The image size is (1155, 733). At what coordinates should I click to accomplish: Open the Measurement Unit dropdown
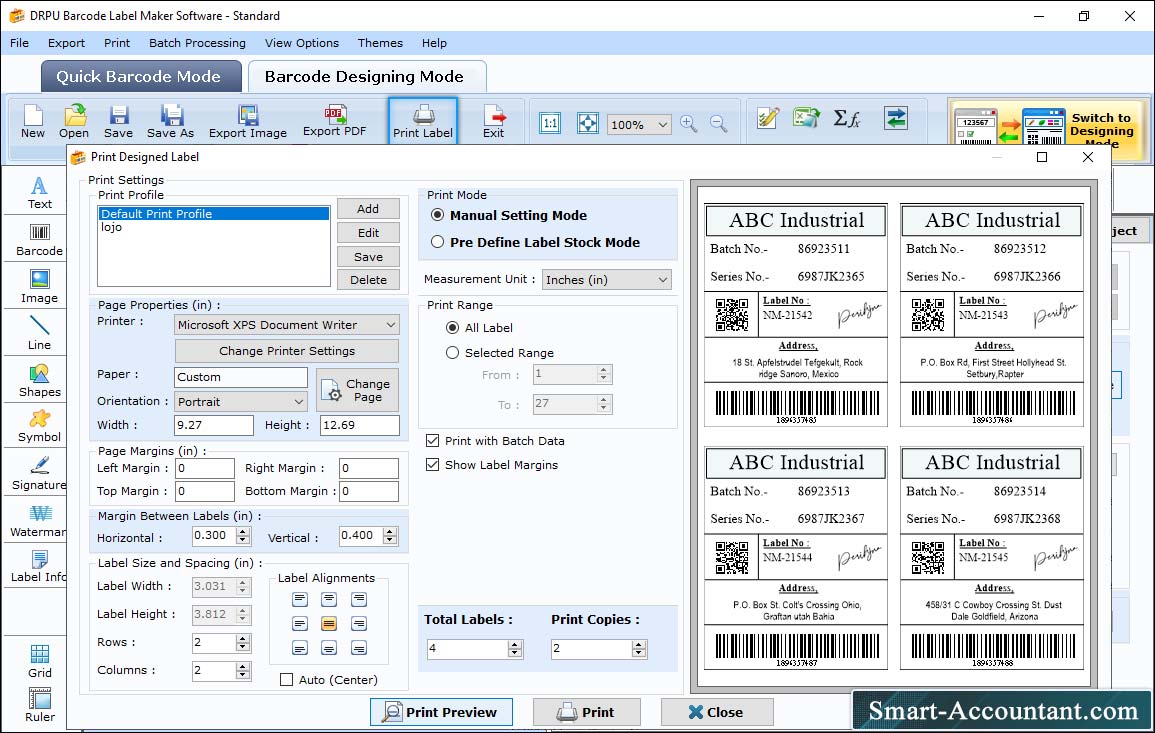pos(606,280)
